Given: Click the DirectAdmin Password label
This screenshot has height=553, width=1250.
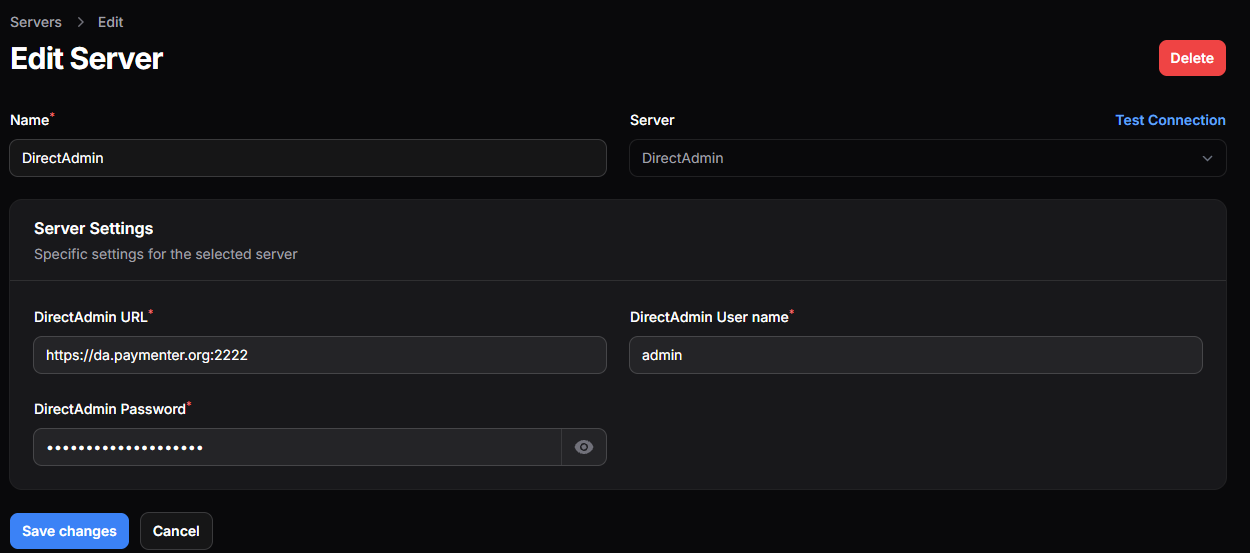Looking at the screenshot, I should pyautogui.click(x=109, y=409).
